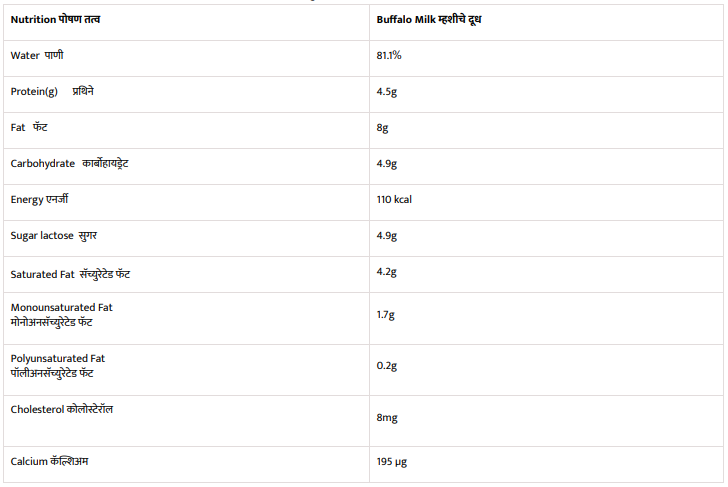This screenshot has height=487, width=728.
Task: Click the 1.7g monounsaturated fat value
Action: (x=386, y=315)
